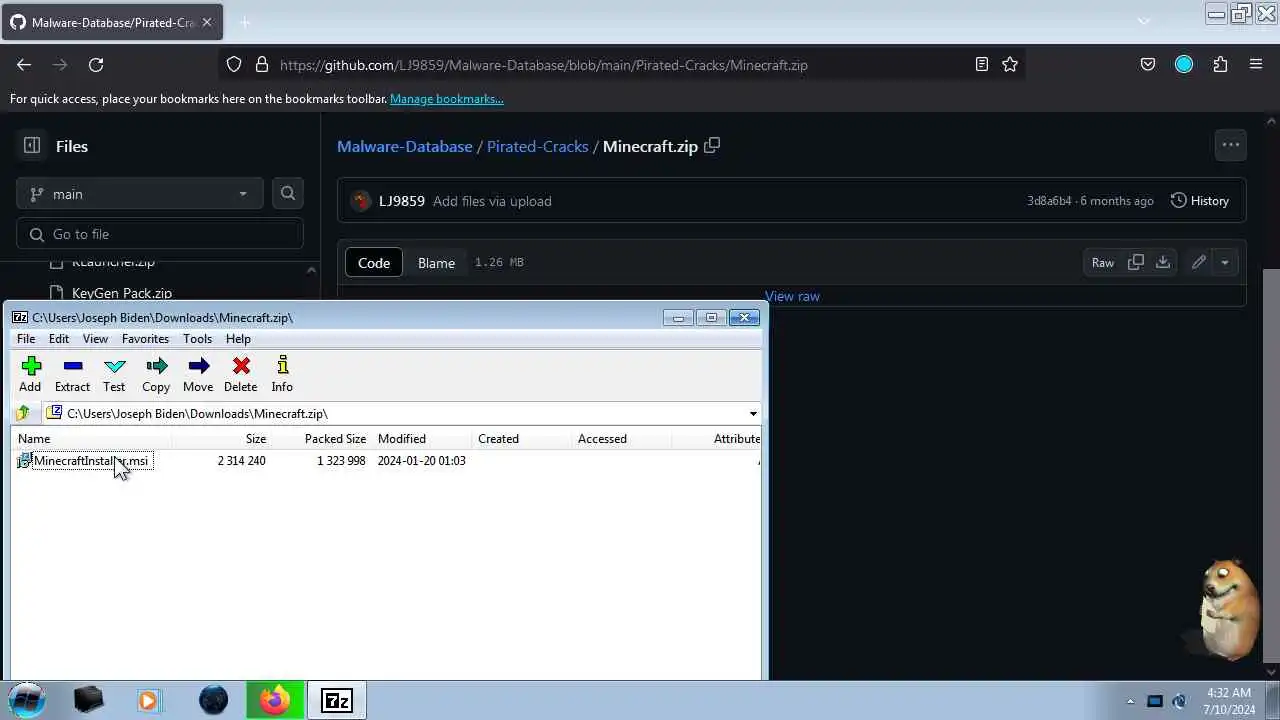Switch to the Blame tab
1280x720 pixels.
click(x=436, y=263)
